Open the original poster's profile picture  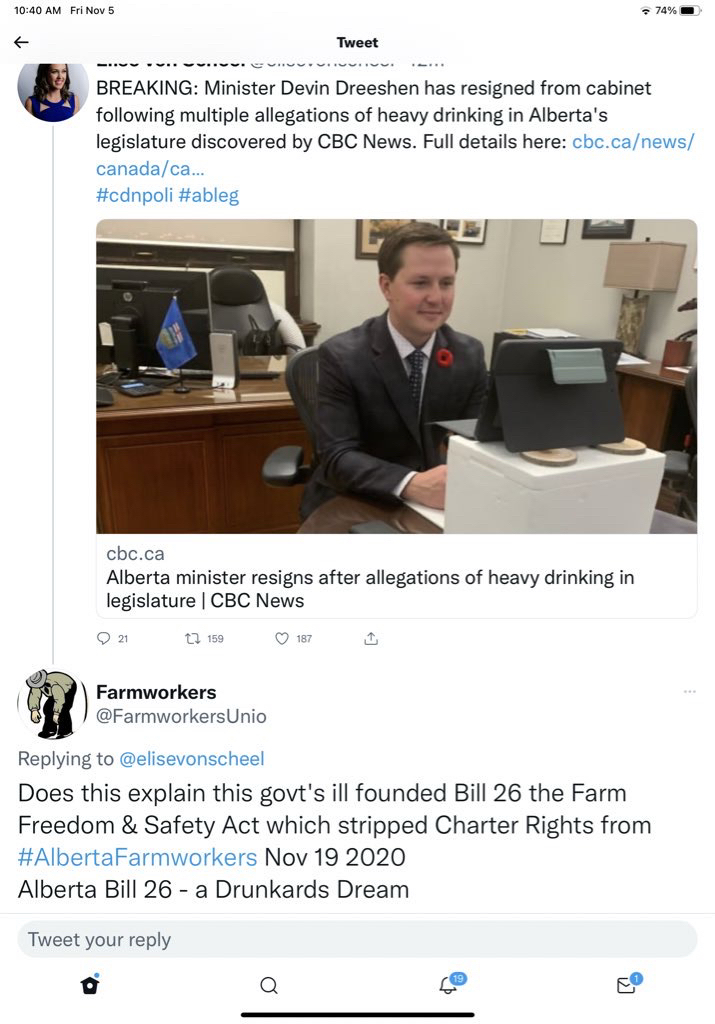(47, 92)
